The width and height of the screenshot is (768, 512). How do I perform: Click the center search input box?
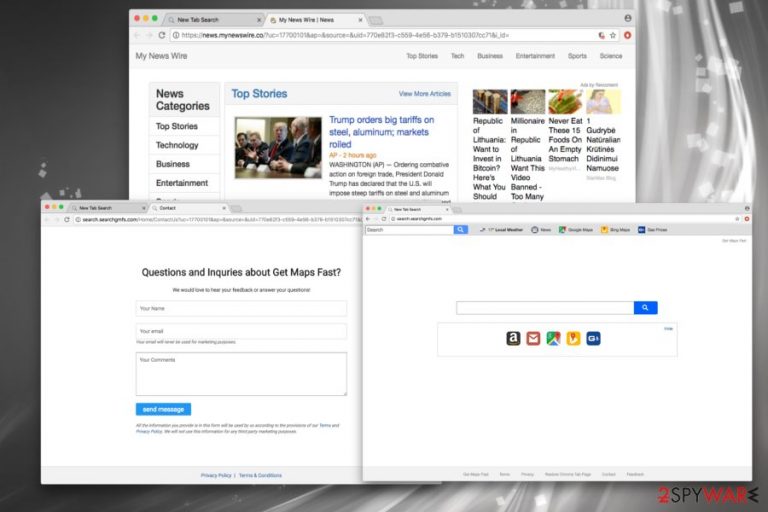545,308
